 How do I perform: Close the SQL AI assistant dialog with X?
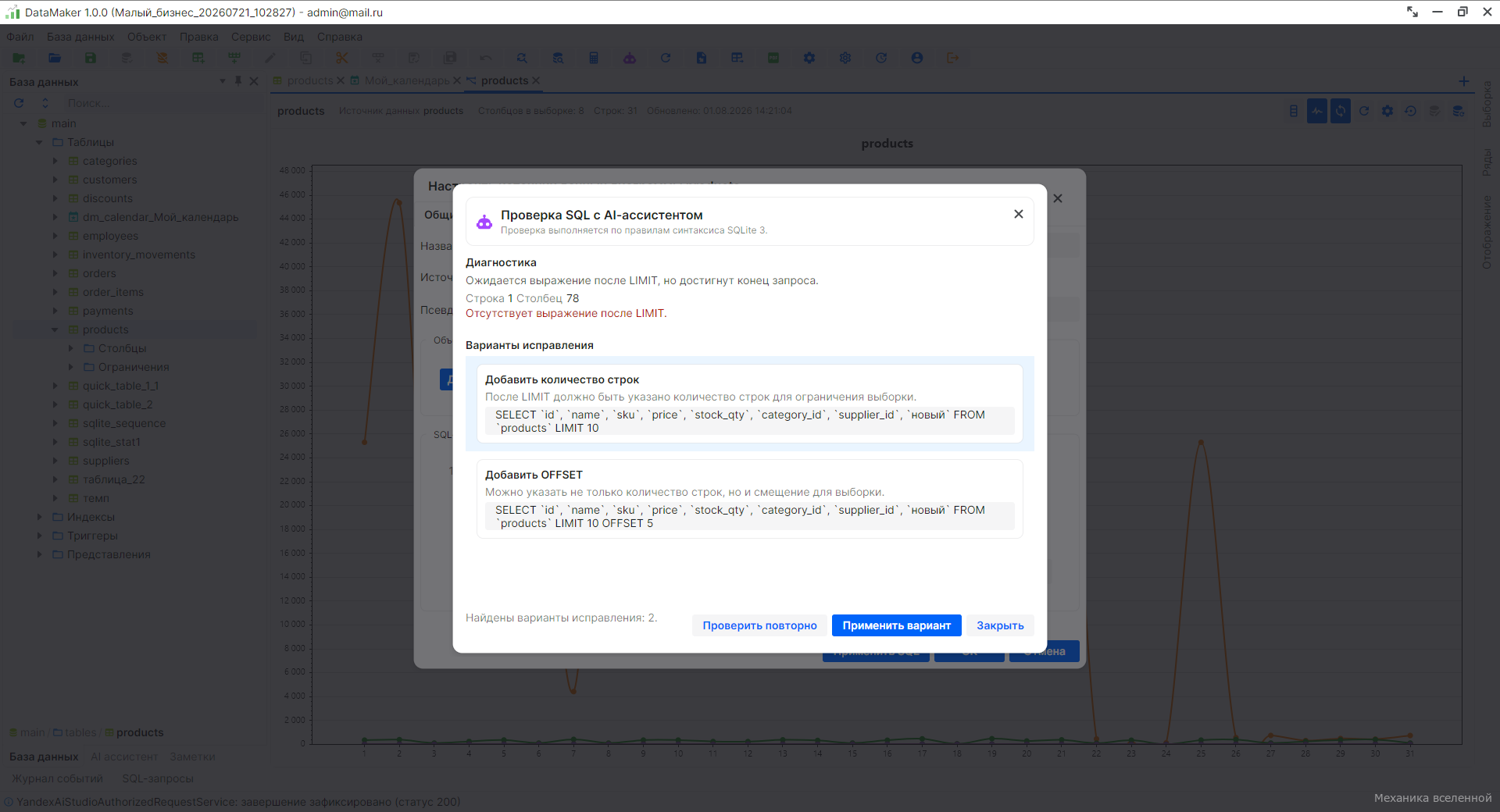click(1019, 214)
